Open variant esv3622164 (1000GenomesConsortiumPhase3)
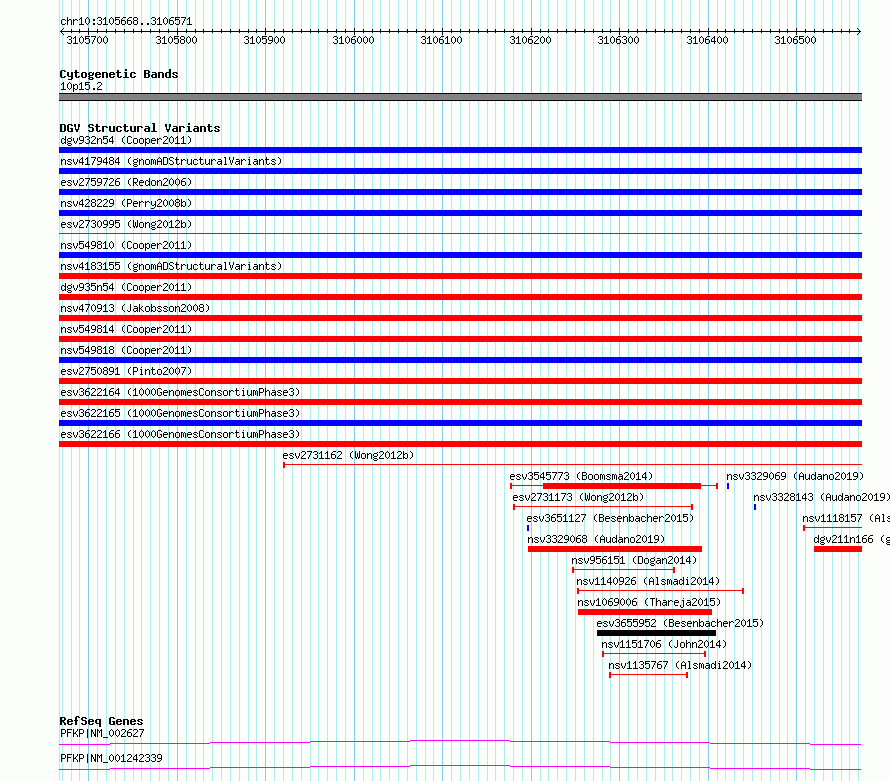Screen dimensions: 890x781 (180, 392)
